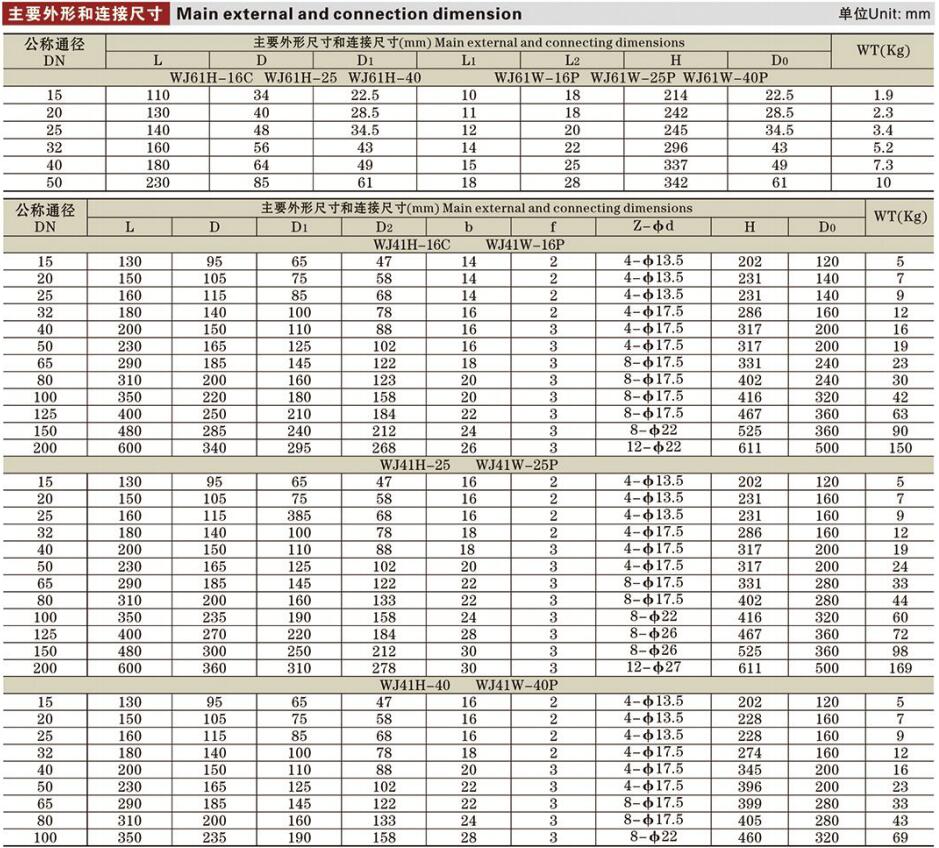This screenshot has width=939, height=848.
Task: Click the WJ41H-16C WJ41W-16P model row
Action: click(x=470, y=244)
